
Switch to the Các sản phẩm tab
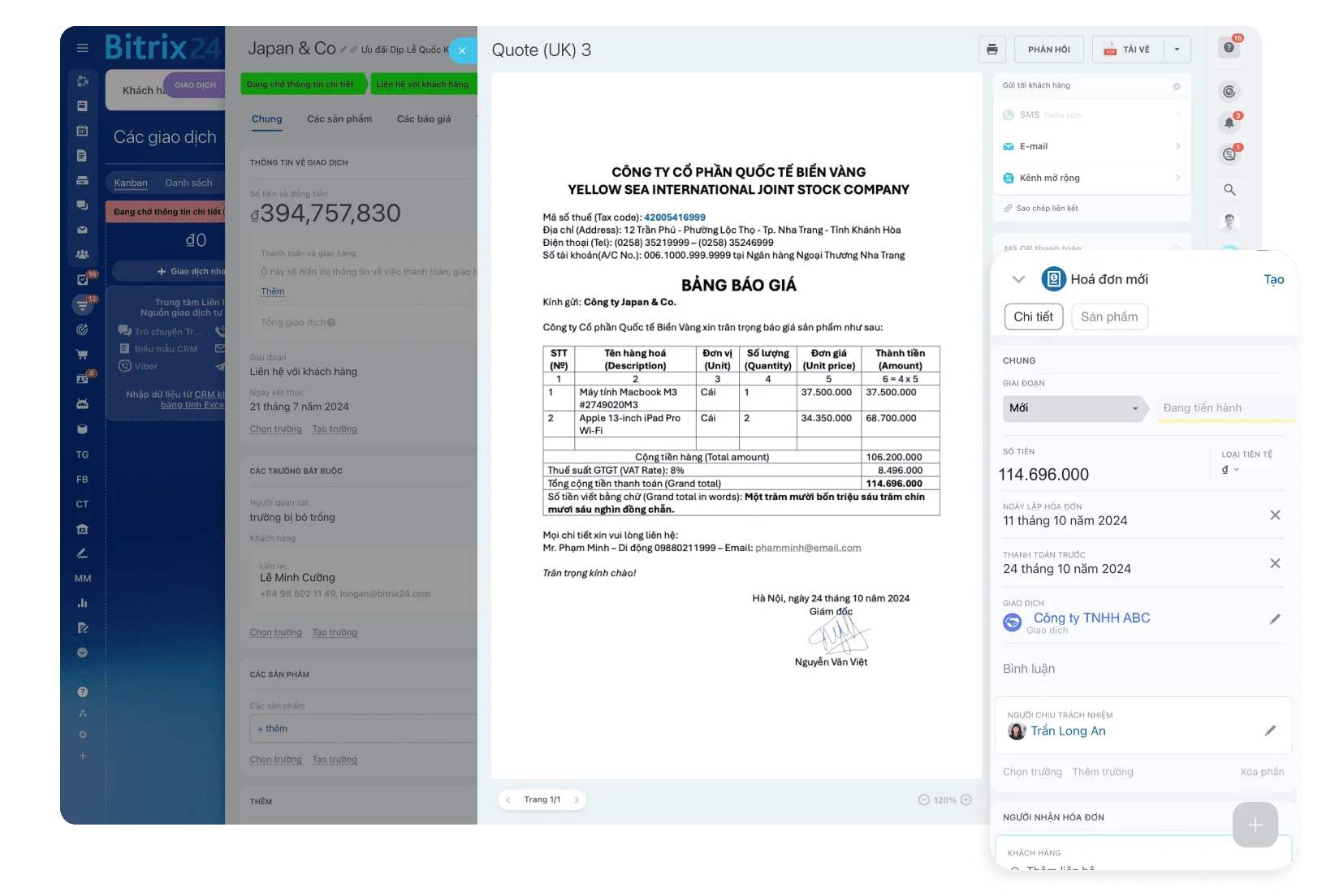(339, 118)
